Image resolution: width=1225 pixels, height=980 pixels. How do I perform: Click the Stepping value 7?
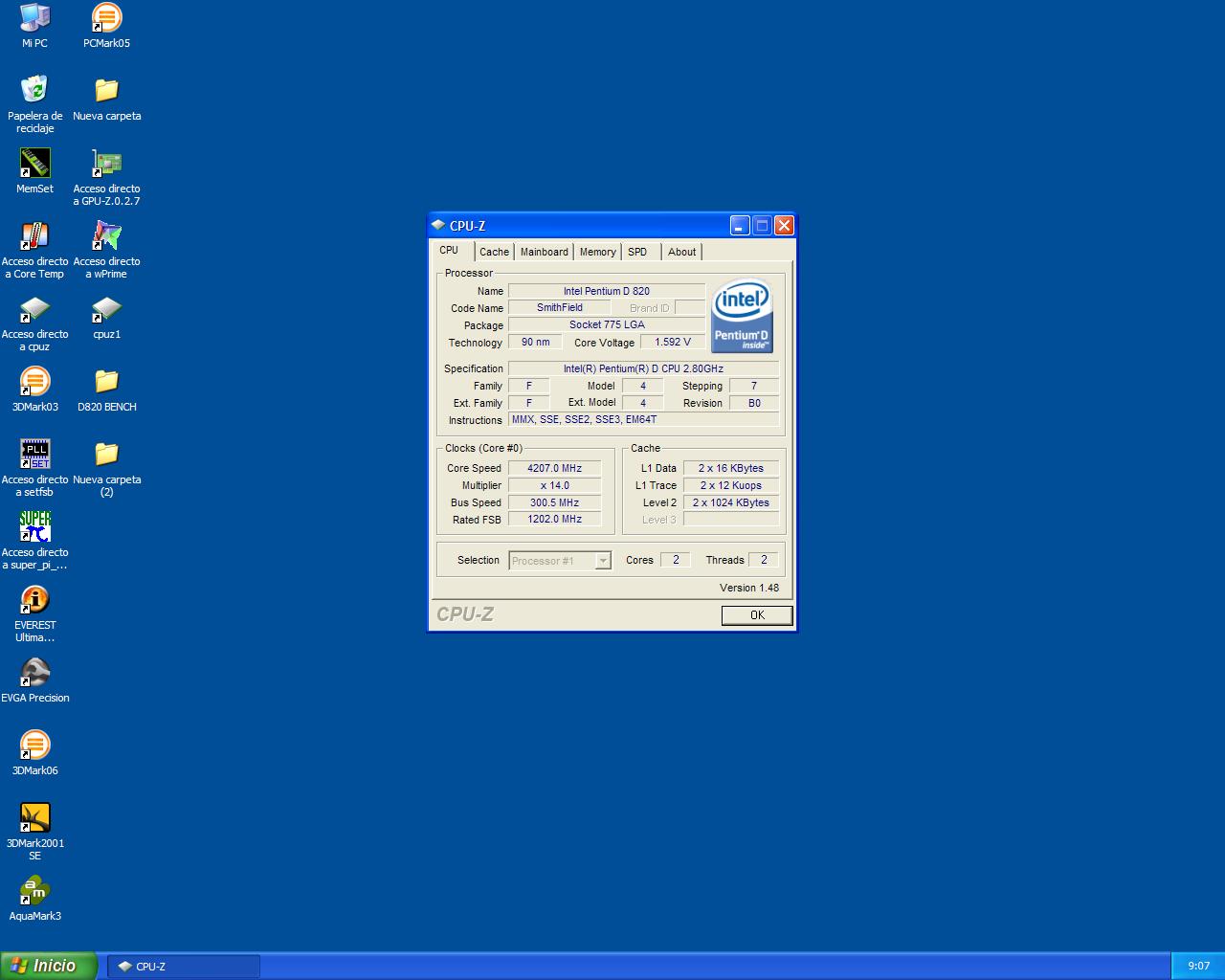click(x=753, y=386)
